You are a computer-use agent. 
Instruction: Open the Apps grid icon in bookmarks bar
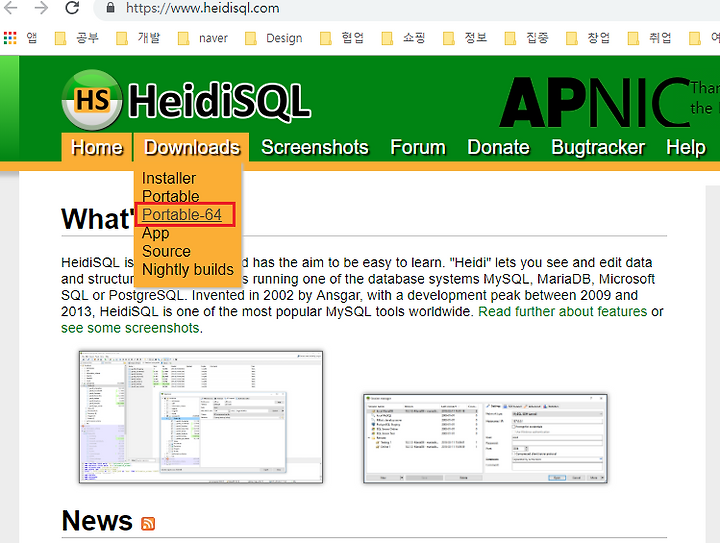coord(10,38)
